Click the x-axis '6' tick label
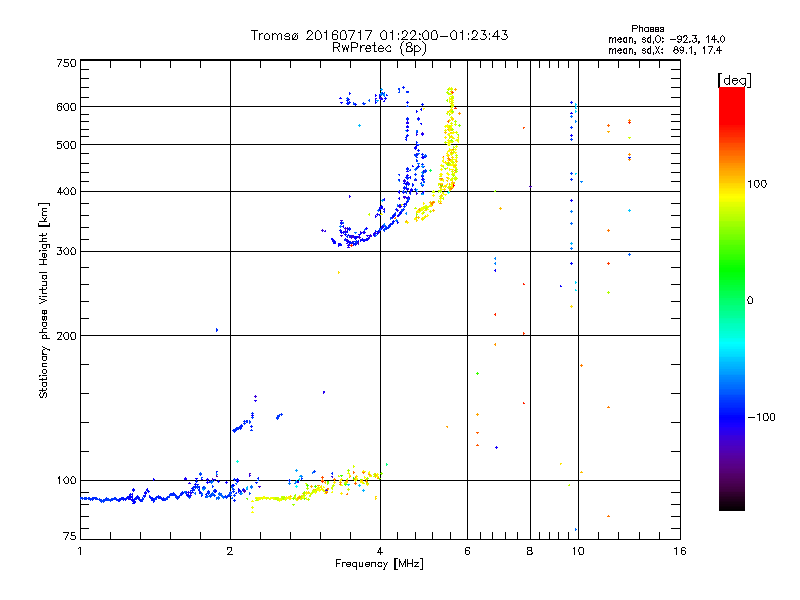This screenshot has width=800, height=600. [x=467, y=551]
